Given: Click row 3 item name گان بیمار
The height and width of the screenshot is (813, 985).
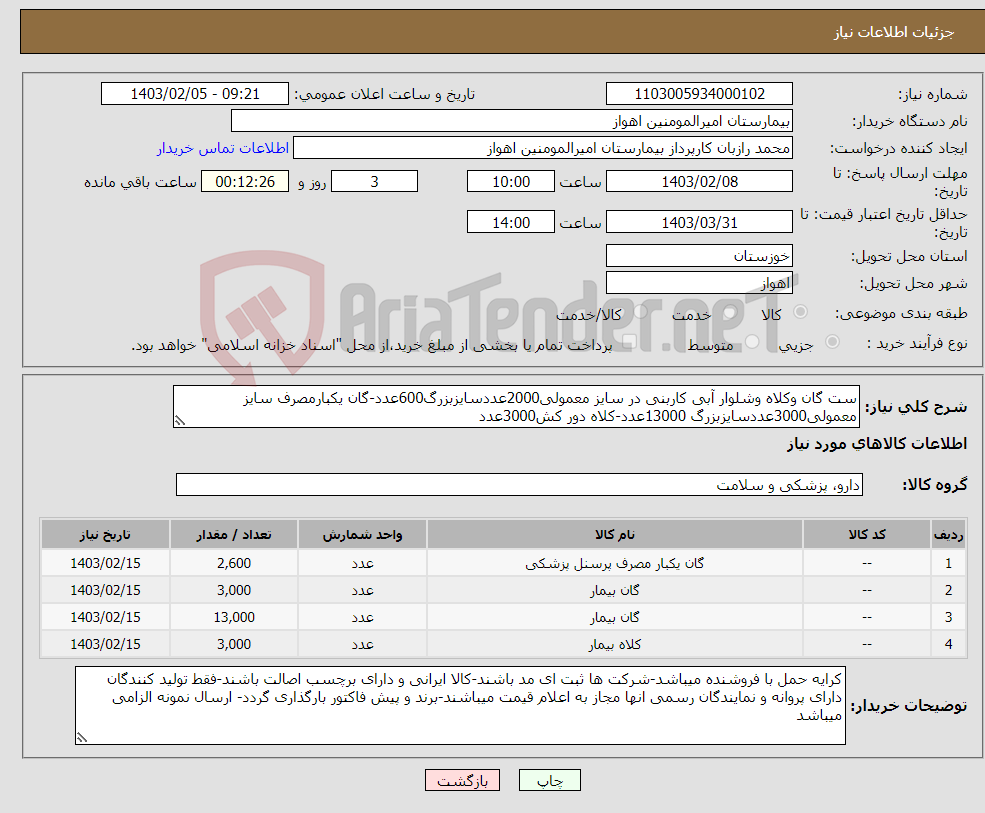Looking at the screenshot, I should (x=614, y=618).
